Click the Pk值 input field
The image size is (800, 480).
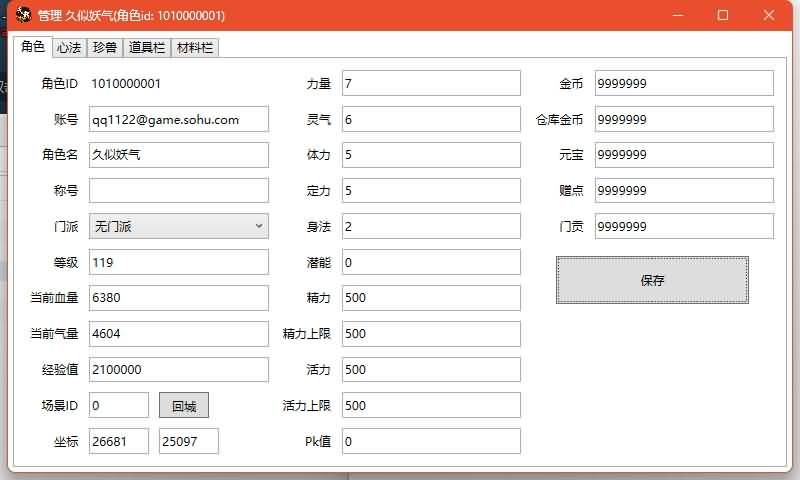[431, 441]
